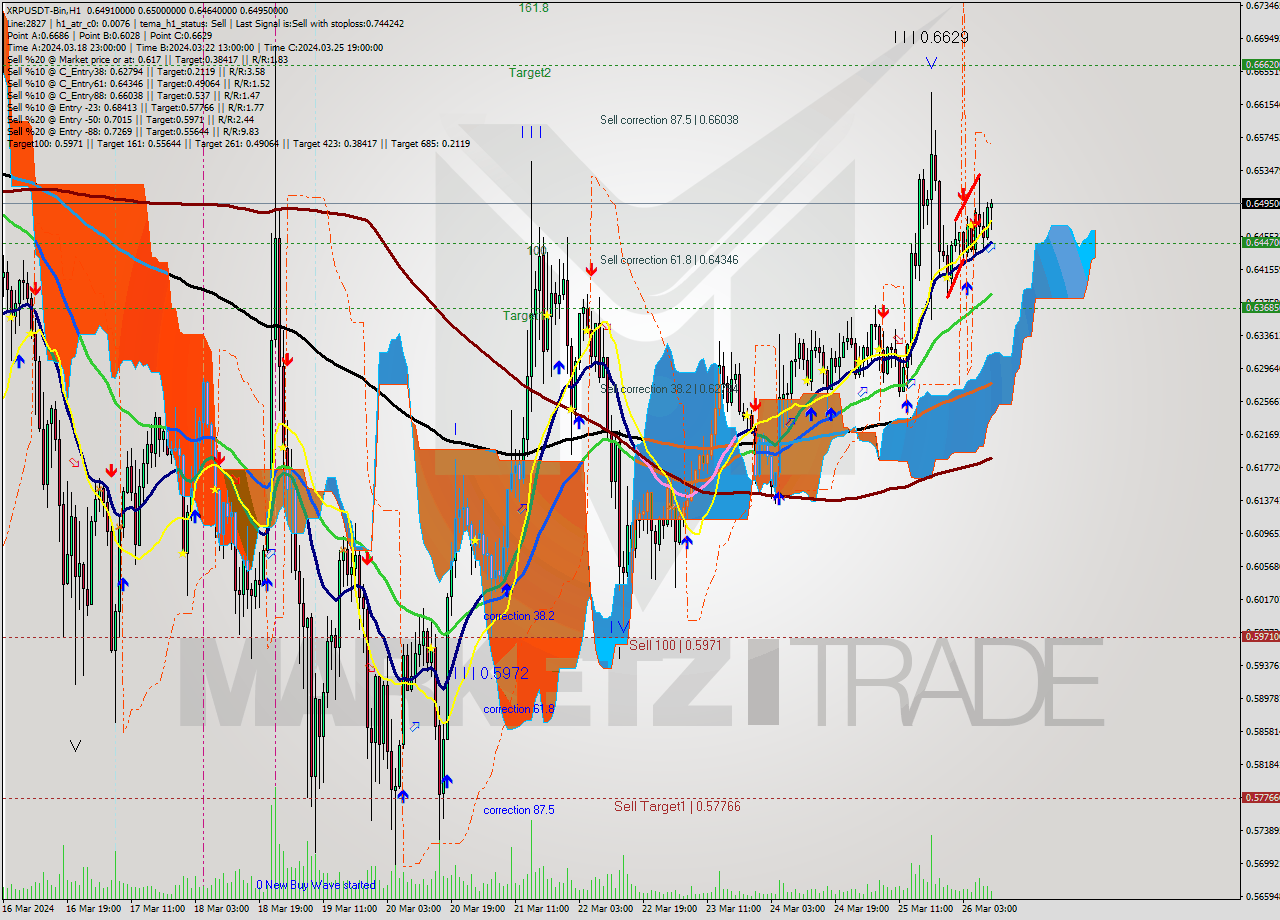
Task: Click the 'Sell %10 @ C_Entry61' line
Action: pyautogui.click(x=139, y=83)
